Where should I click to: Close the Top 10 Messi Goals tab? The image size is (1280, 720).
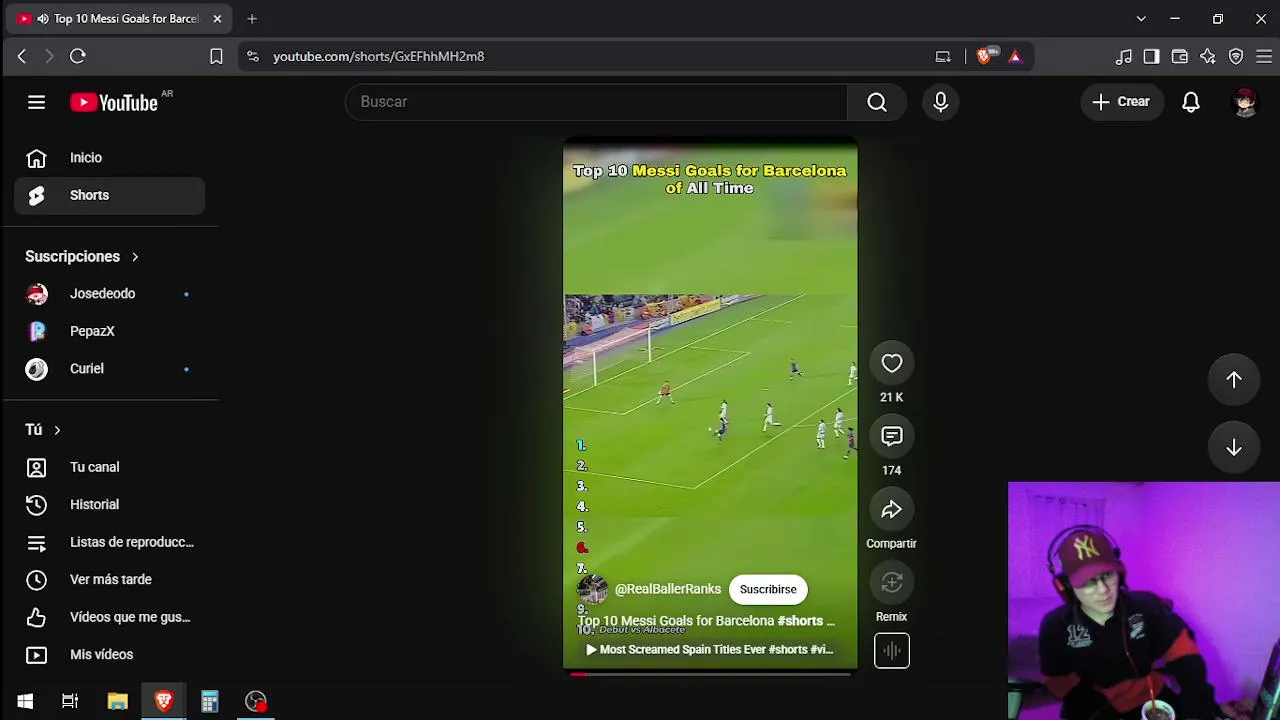pyautogui.click(x=217, y=18)
